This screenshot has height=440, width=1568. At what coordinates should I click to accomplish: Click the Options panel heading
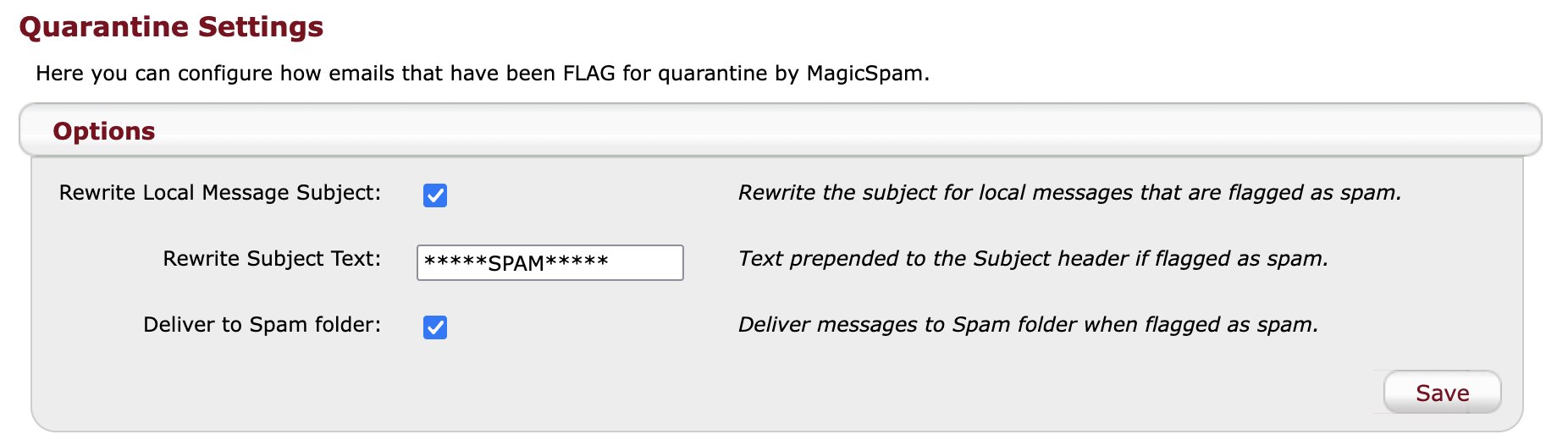tap(104, 131)
